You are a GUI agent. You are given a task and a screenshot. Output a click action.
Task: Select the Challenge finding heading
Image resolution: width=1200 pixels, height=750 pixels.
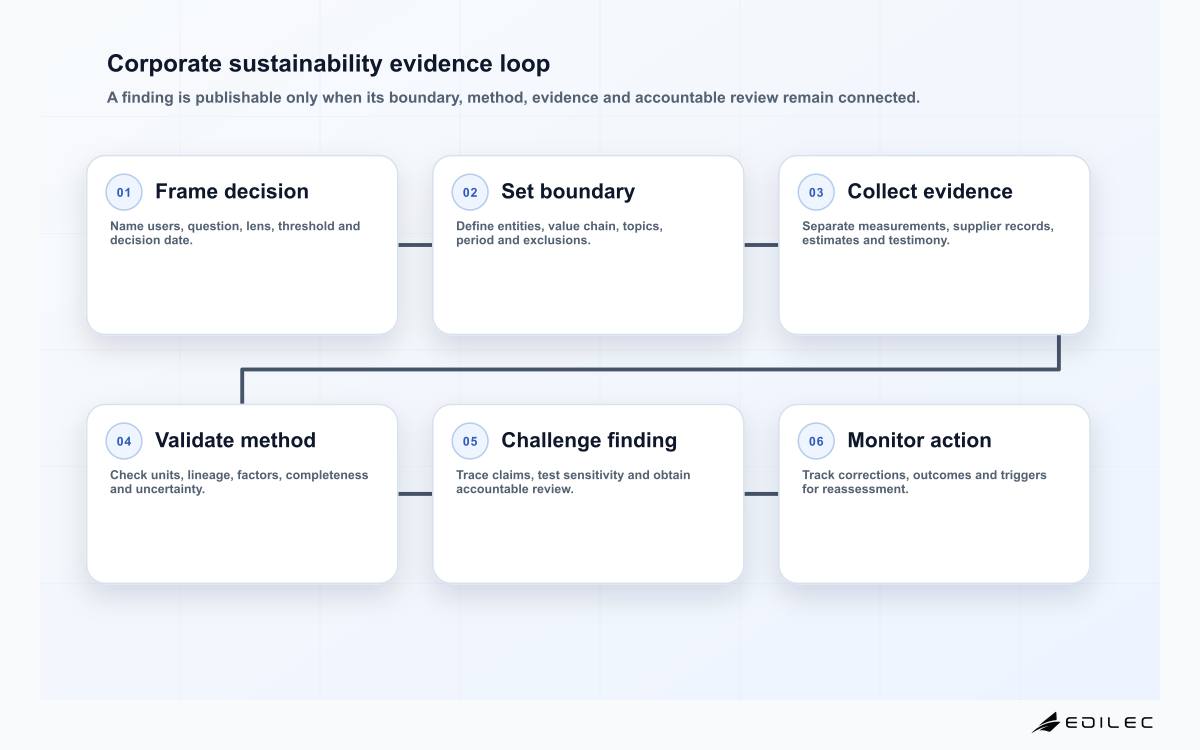pos(589,440)
